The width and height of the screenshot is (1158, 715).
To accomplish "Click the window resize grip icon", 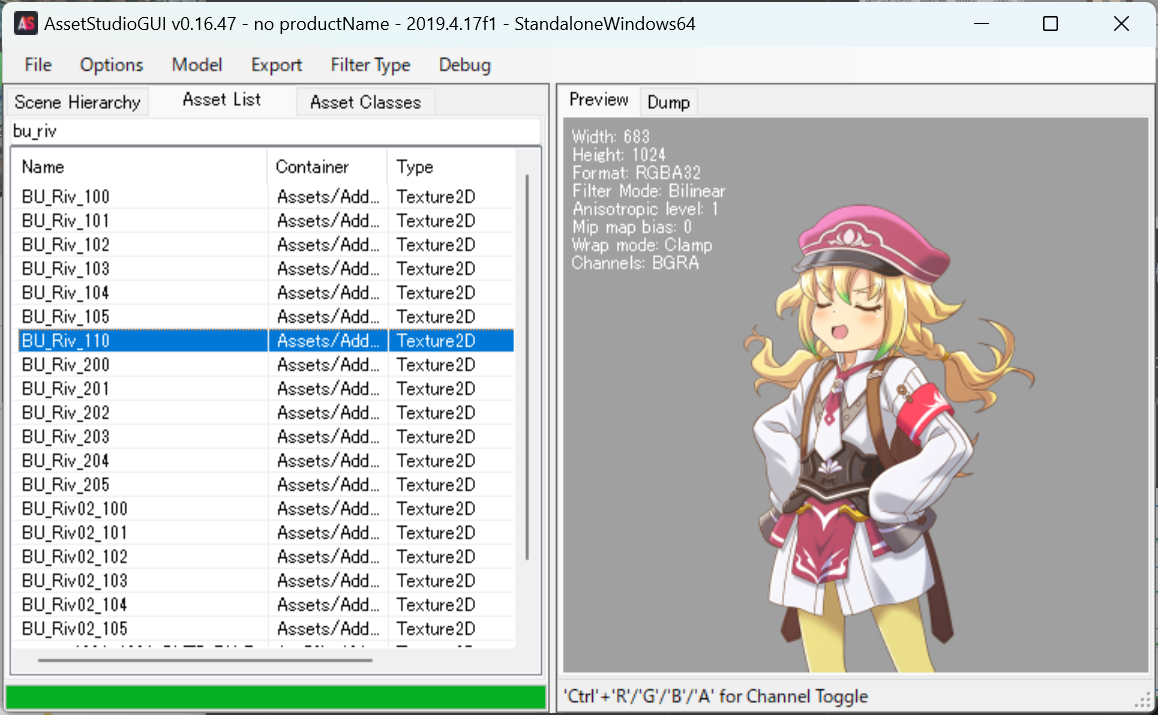I will 1144,700.
